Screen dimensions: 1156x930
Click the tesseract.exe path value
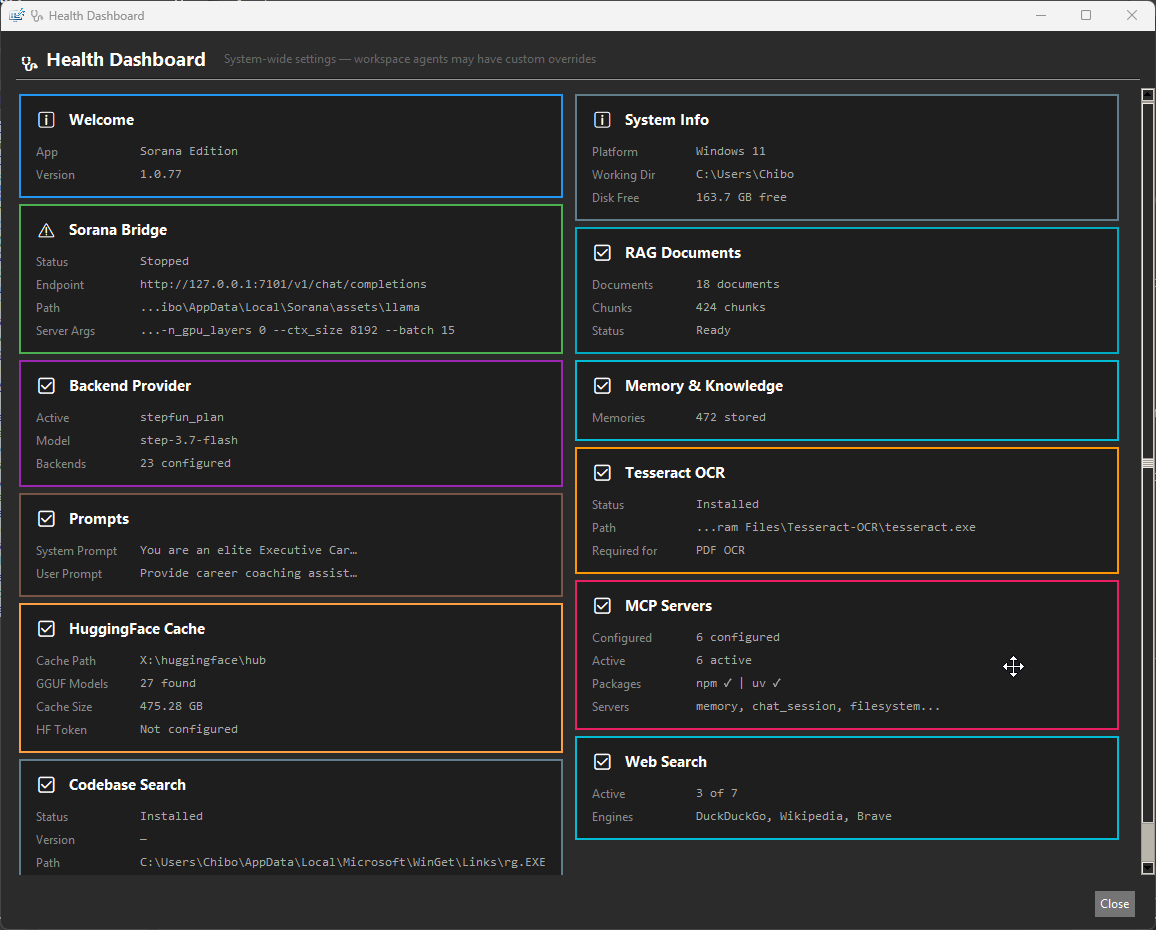pos(835,527)
